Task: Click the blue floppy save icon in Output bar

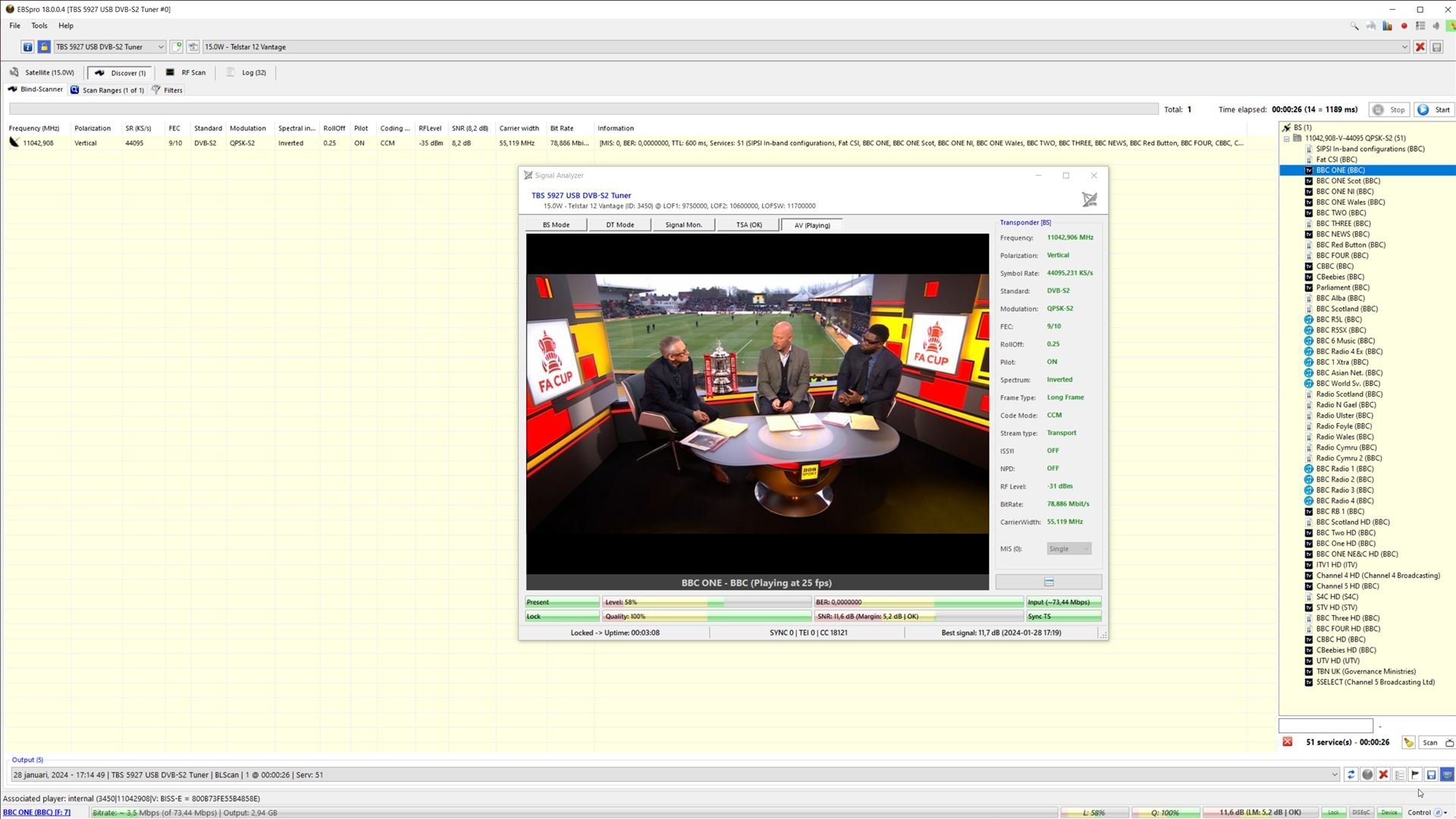Action: point(1431,775)
